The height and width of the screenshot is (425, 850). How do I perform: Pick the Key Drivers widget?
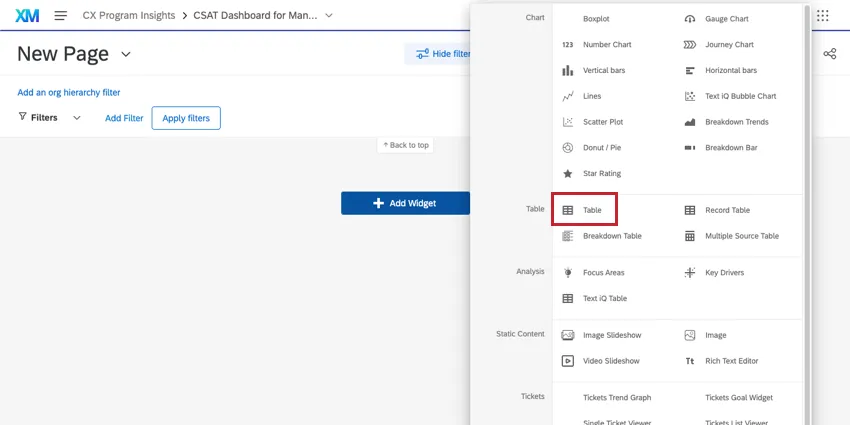coord(724,273)
